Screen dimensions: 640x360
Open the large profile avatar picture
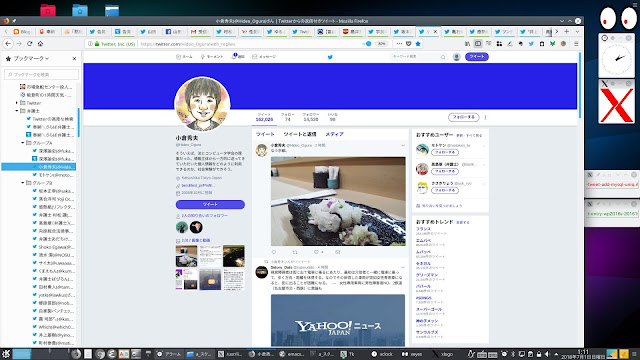(202, 104)
